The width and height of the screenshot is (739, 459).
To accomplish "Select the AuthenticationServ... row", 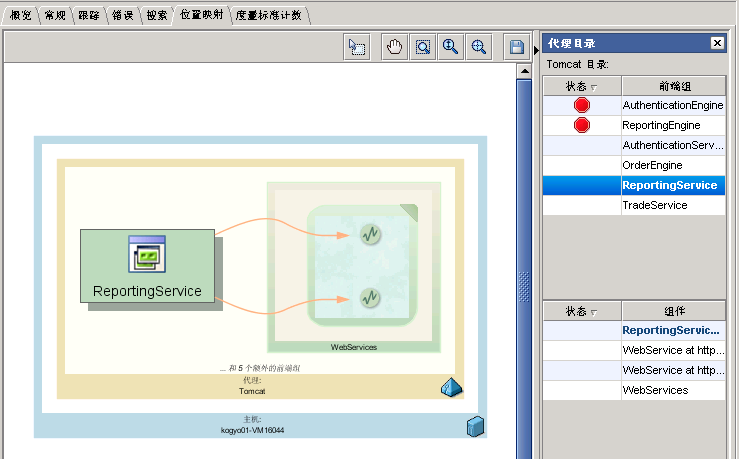I will point(634,145).
